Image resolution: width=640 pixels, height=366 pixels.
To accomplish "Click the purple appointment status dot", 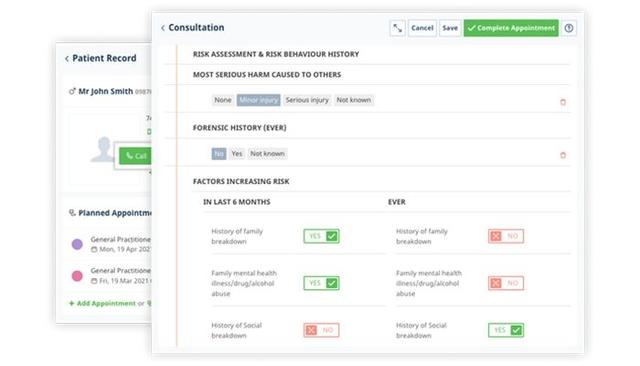I will click(77, 244).
